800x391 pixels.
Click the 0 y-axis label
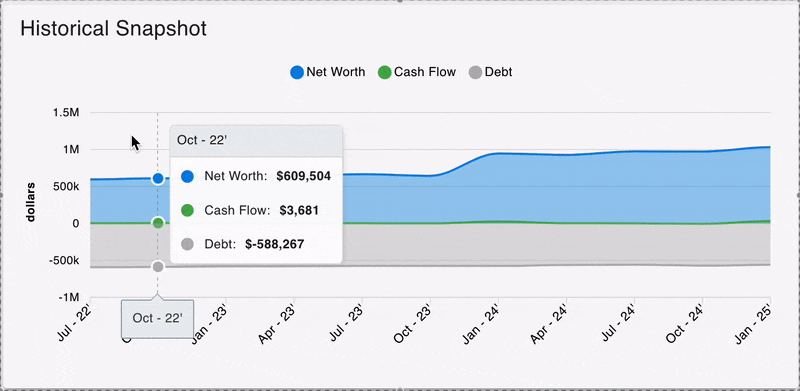coord(76,224)
